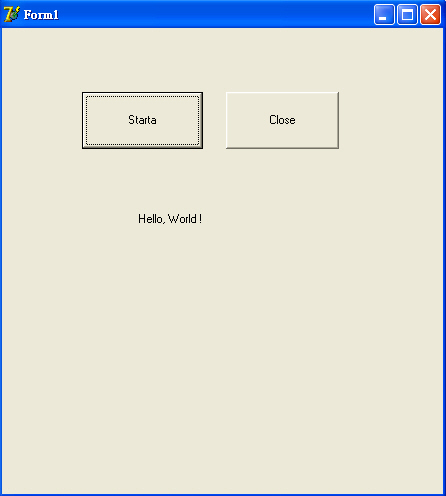Open the Delphi system menu icon
Viewport: 446px width, 496px height.
(12, 14)
